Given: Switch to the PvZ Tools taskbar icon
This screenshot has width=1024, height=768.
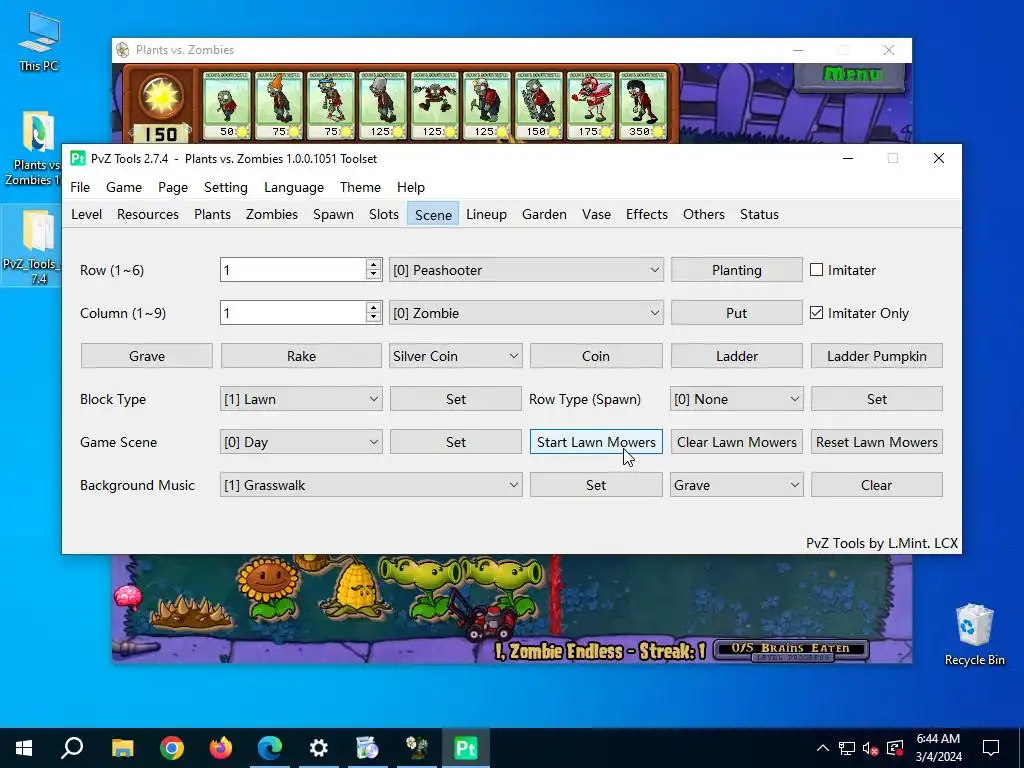Looking at the screenshot, I should coord(466,748).
